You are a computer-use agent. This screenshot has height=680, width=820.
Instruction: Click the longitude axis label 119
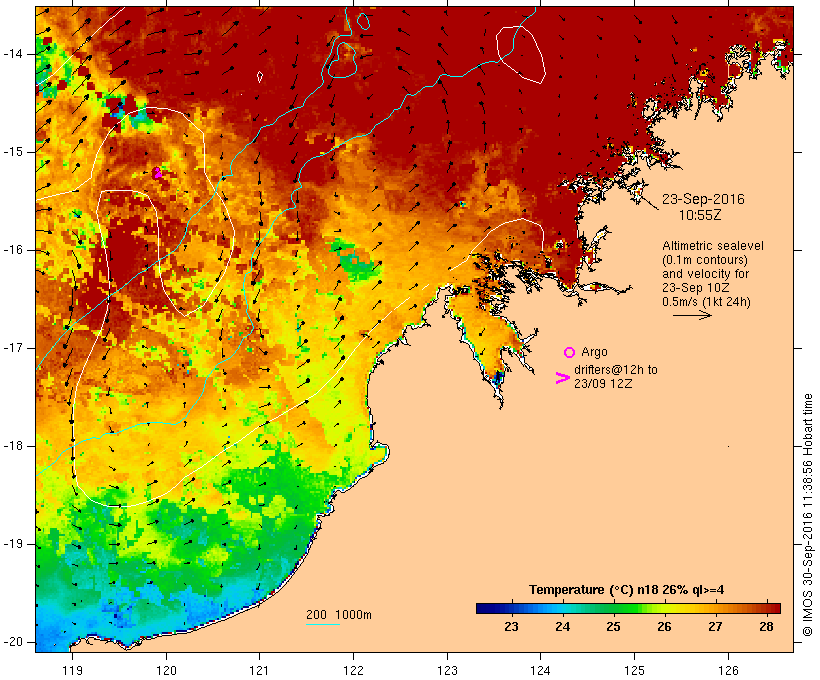(72, 670)
